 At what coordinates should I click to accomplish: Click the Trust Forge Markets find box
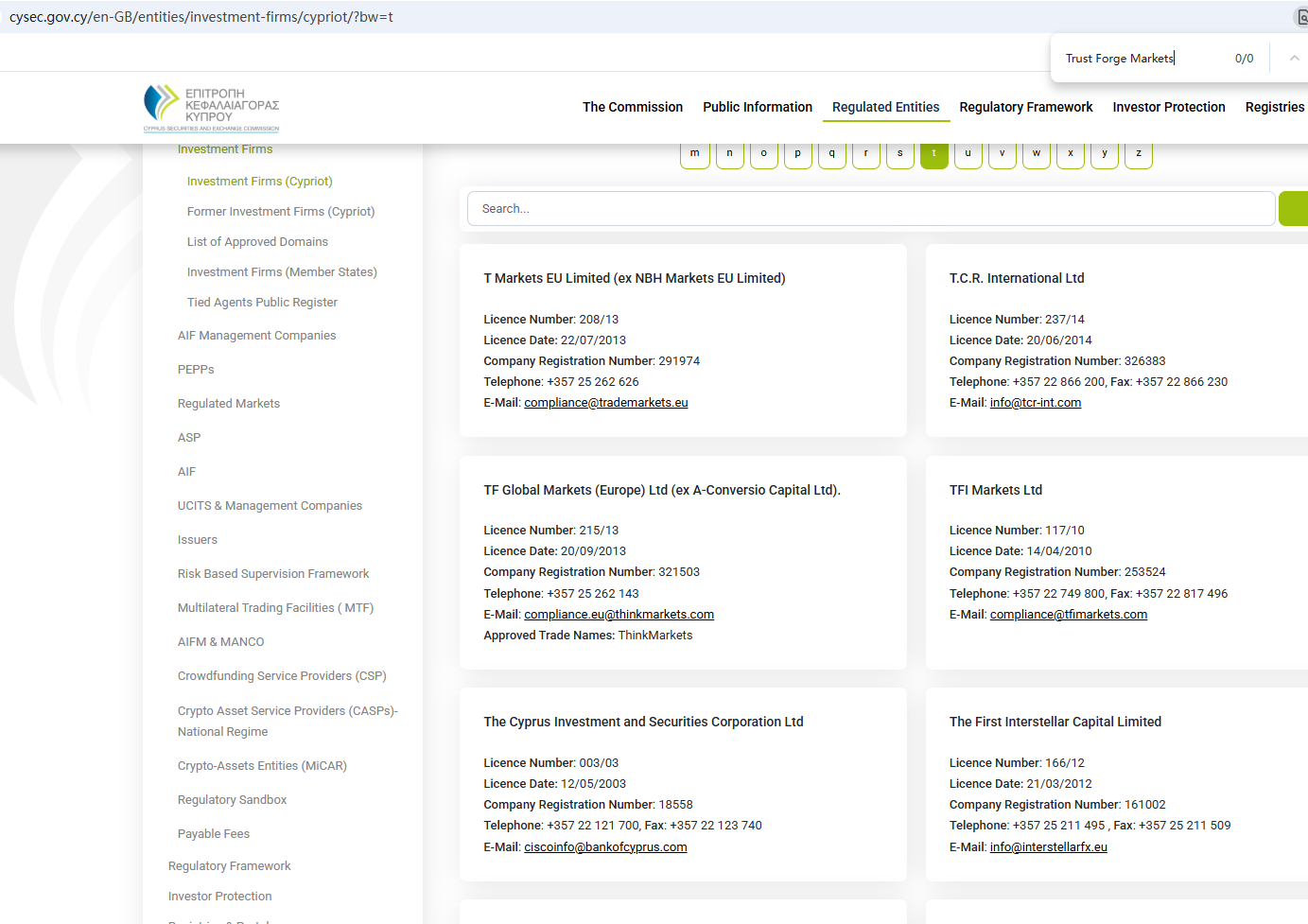(1140, 59)
